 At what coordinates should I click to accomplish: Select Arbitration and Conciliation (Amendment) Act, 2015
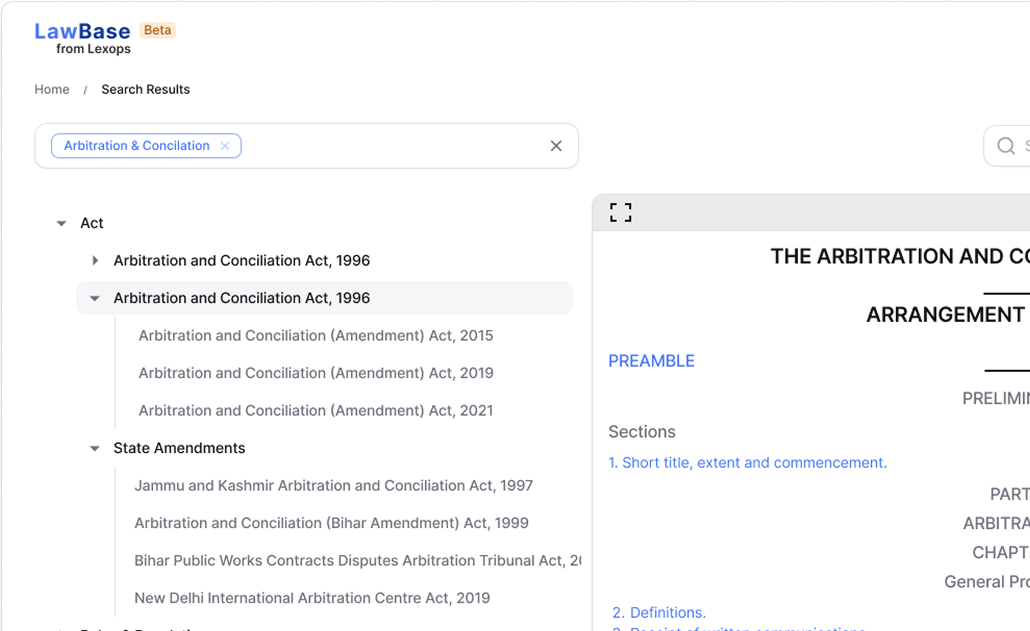316,336
